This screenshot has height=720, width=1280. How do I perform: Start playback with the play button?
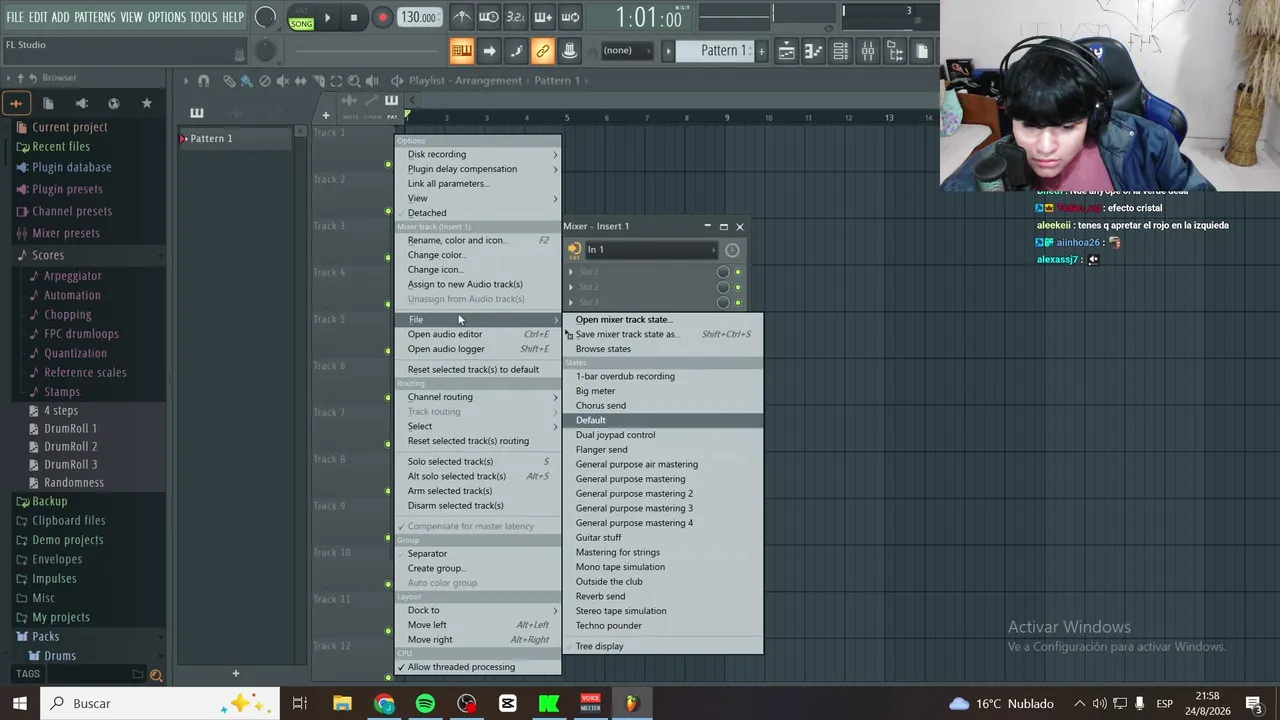pyautogui.click(x=327, y=17)
